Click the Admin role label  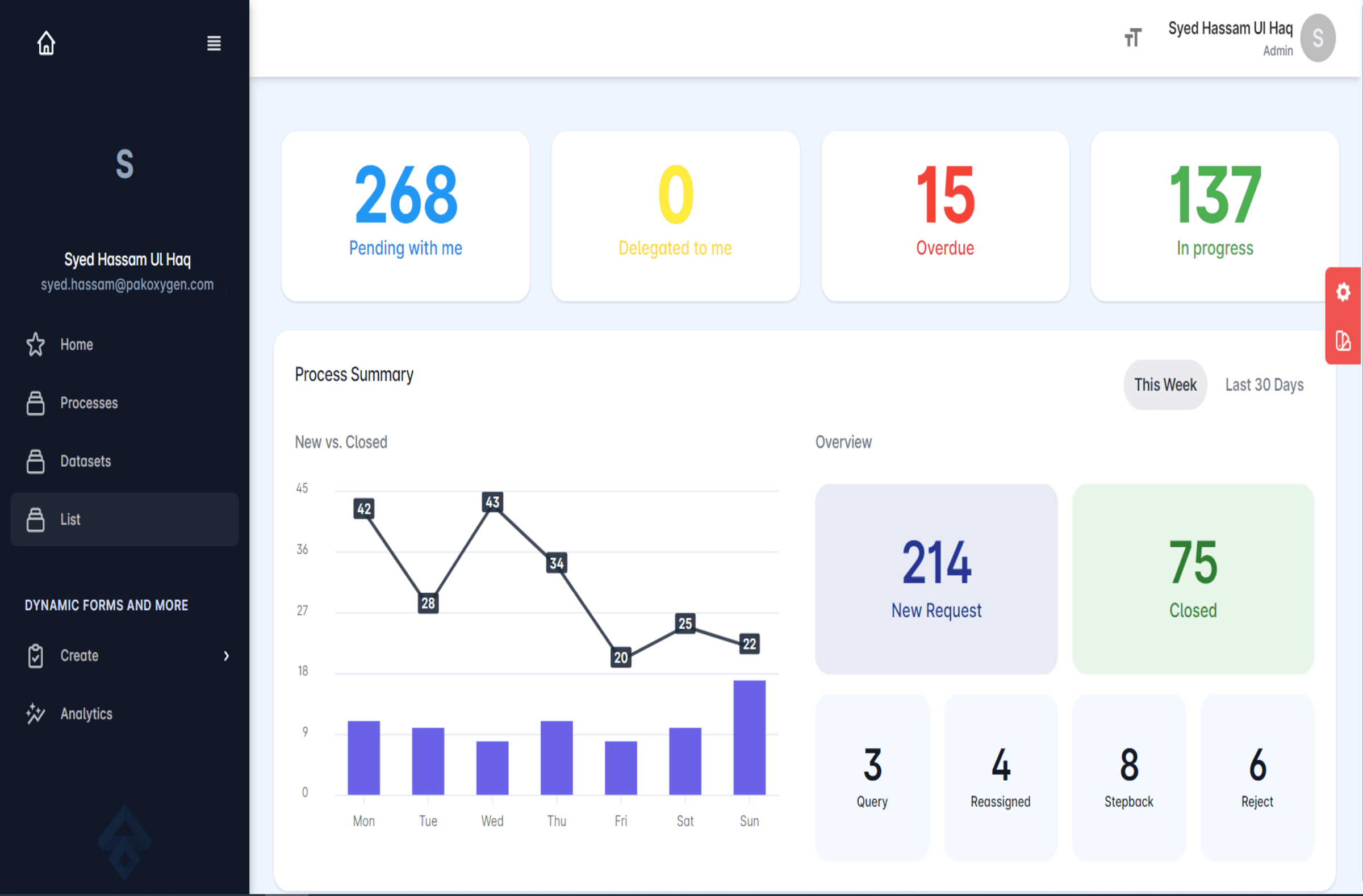pos(1278,51)
